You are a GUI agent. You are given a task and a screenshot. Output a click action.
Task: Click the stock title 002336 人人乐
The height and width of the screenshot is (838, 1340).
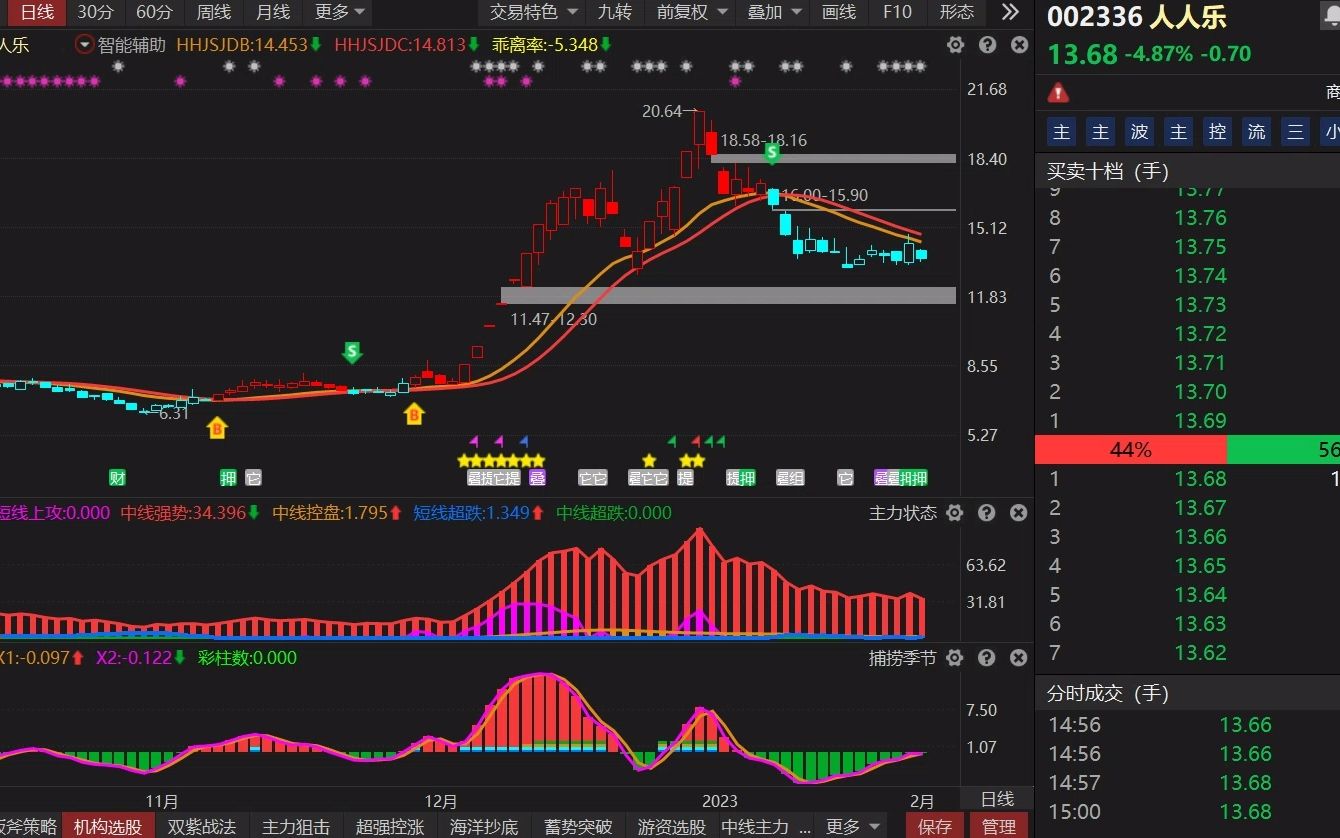pyautogui.click(x=1136, y=17)
